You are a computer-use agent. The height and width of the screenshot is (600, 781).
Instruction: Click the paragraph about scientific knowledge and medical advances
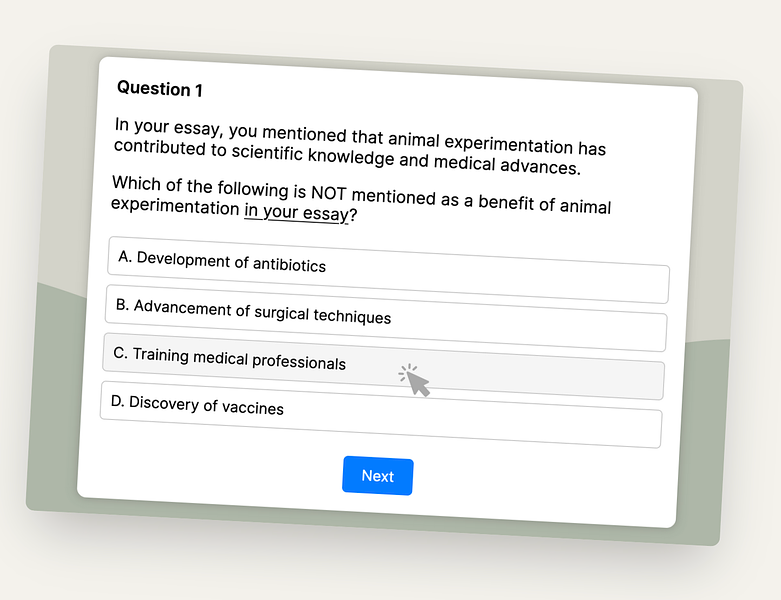(360, 146)
